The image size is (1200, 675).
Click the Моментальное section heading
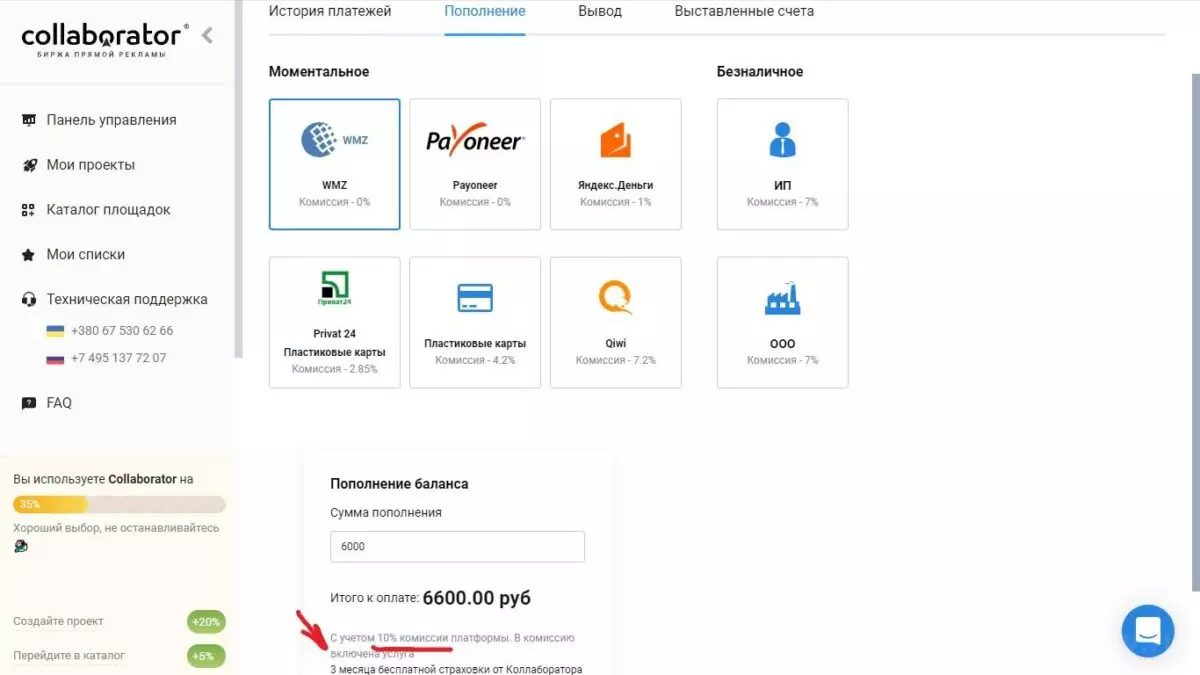point(319,72)
